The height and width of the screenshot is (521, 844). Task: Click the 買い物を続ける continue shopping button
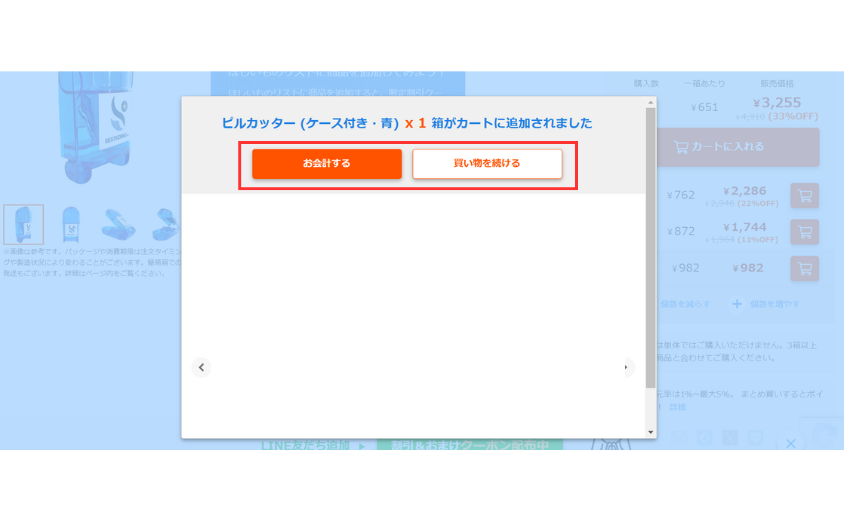pos(487,163)
